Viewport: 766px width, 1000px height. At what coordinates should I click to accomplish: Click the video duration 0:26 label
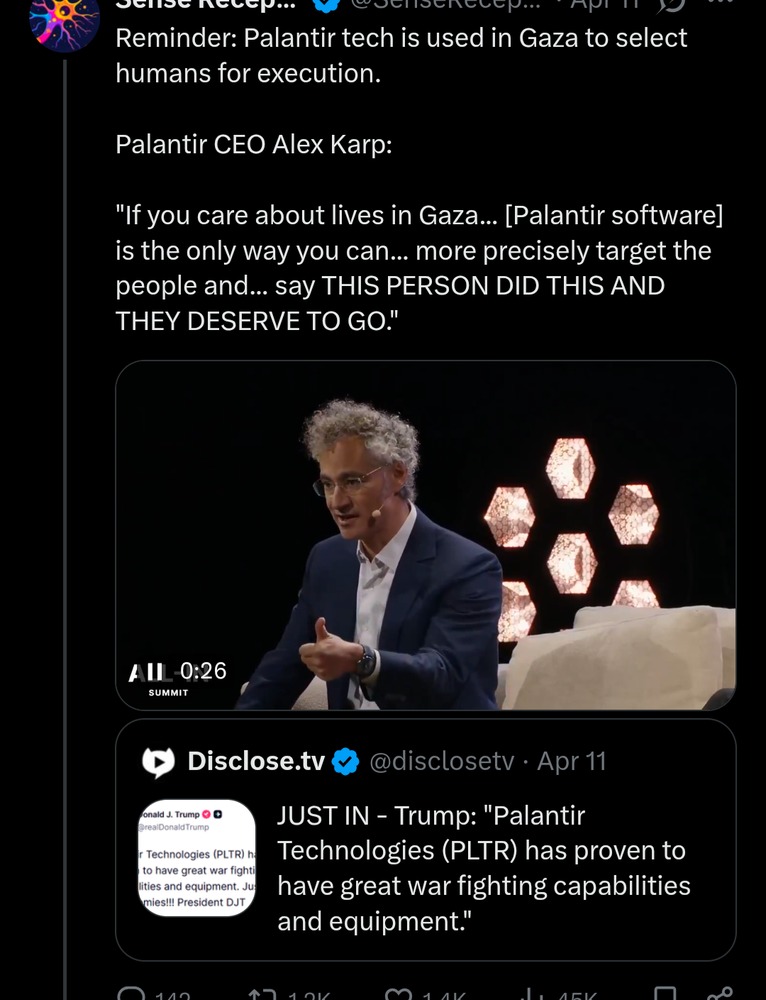(x=203, y=671)
